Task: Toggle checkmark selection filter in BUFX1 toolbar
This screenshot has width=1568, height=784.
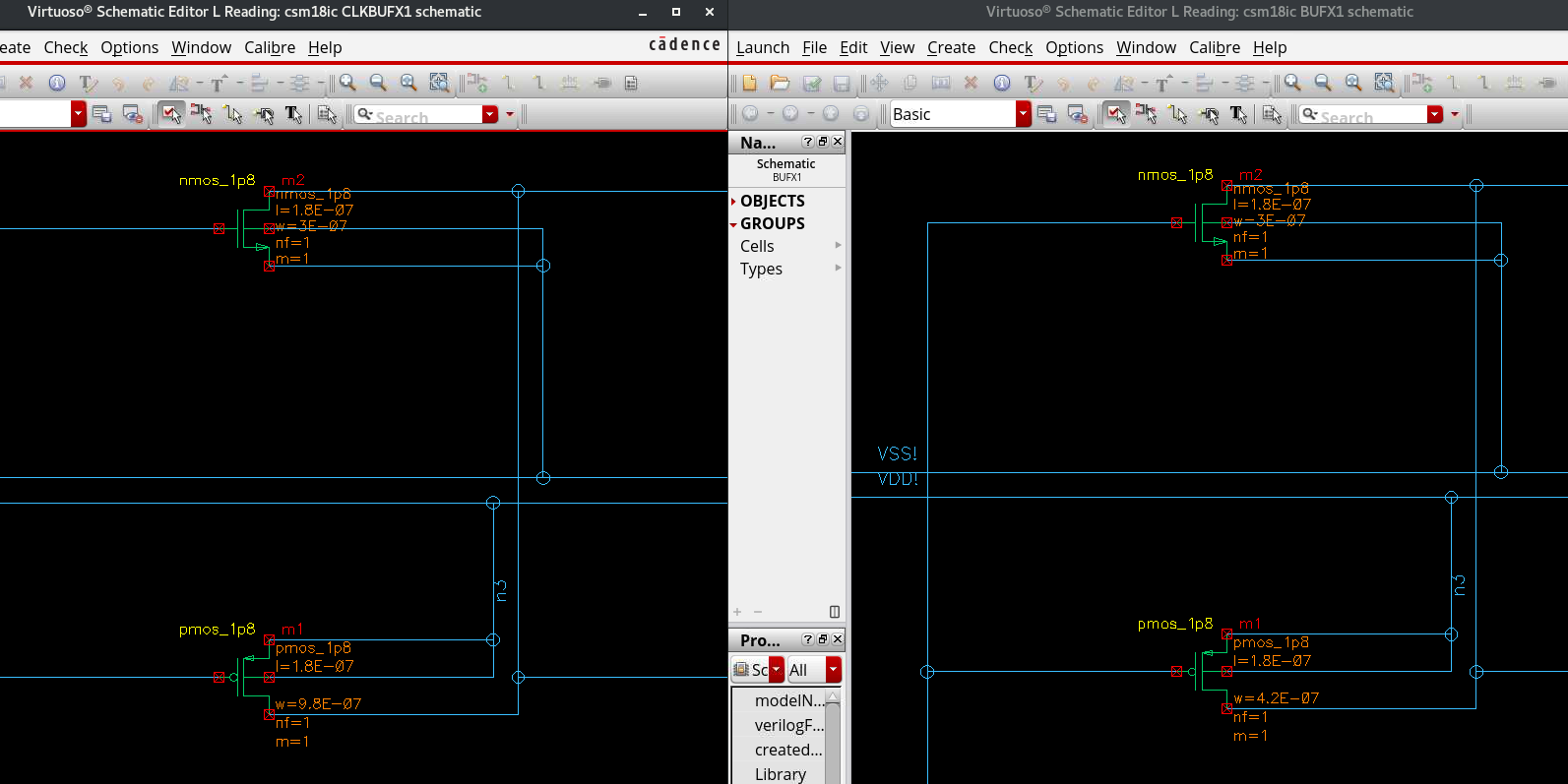Action: [x=1116, y=114]
